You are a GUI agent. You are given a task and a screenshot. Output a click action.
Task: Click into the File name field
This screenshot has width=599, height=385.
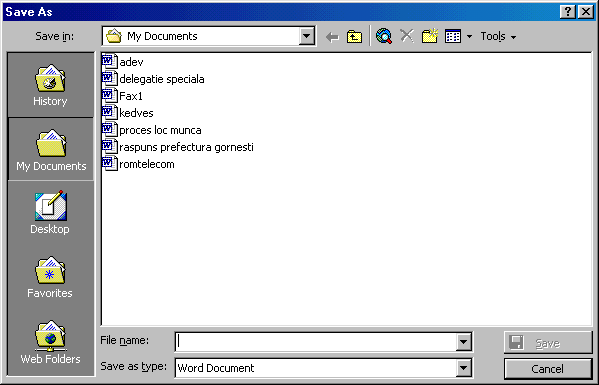pos(316,342)
